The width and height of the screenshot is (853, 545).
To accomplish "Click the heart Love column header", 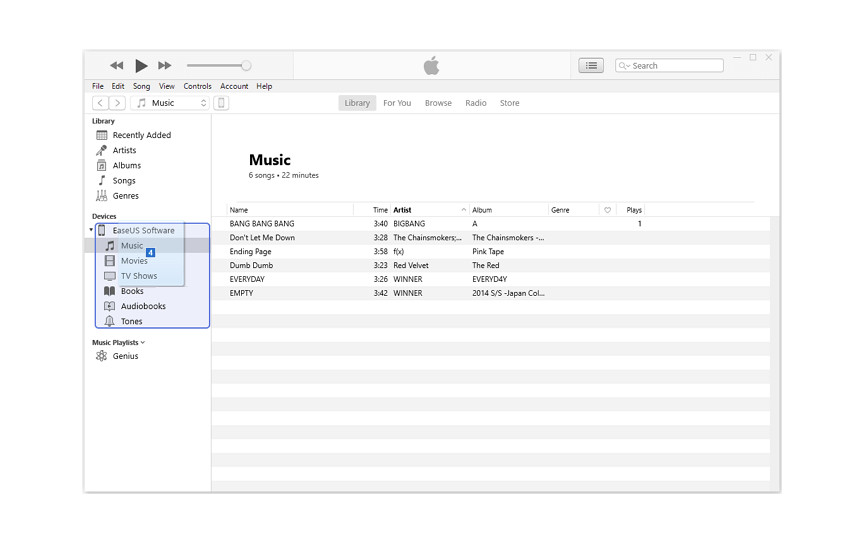I will point(608,210).
